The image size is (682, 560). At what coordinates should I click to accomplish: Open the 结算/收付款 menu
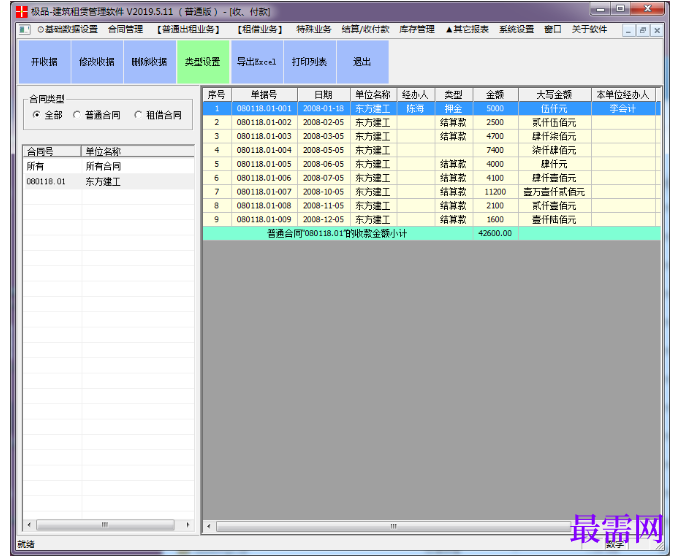point(365,30)
